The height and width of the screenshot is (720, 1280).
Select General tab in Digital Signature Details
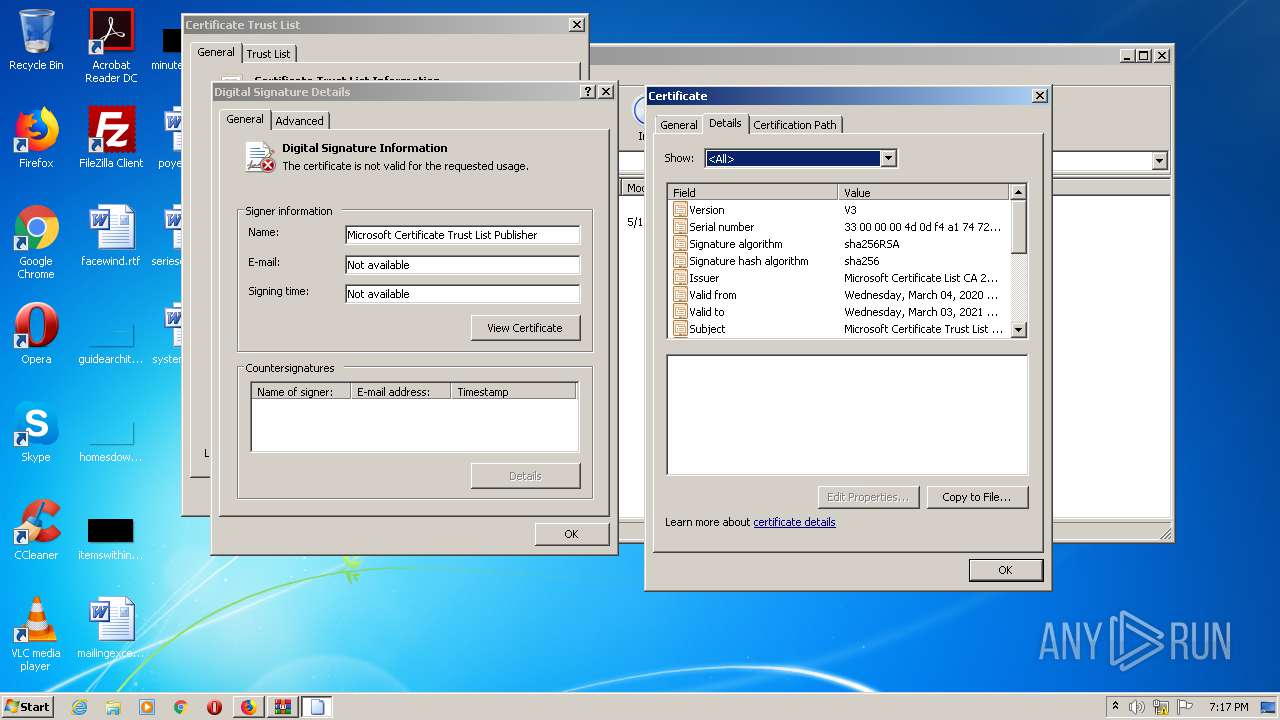pyautogui.click(x=245, y=119)
